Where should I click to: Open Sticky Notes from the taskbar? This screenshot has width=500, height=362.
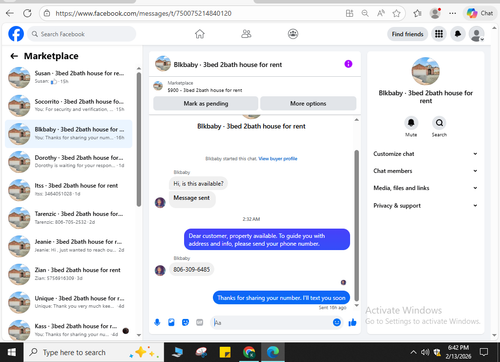225,352
